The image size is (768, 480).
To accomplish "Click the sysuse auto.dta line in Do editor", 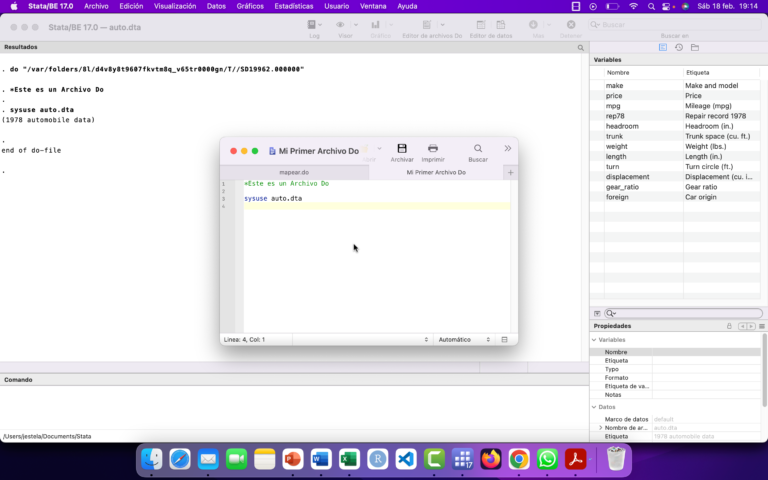I will (273, 198).
